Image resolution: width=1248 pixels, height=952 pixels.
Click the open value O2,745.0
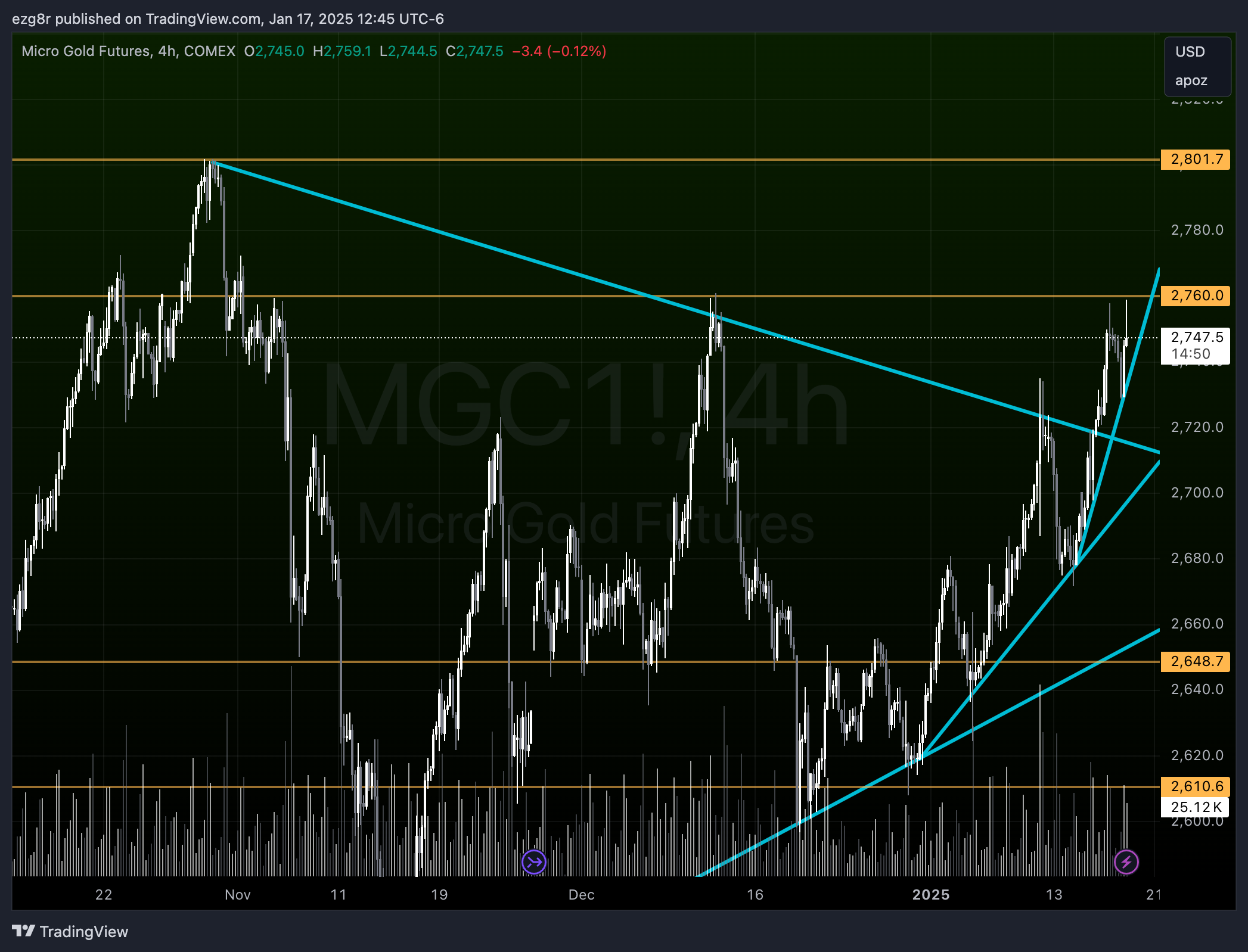274,51
